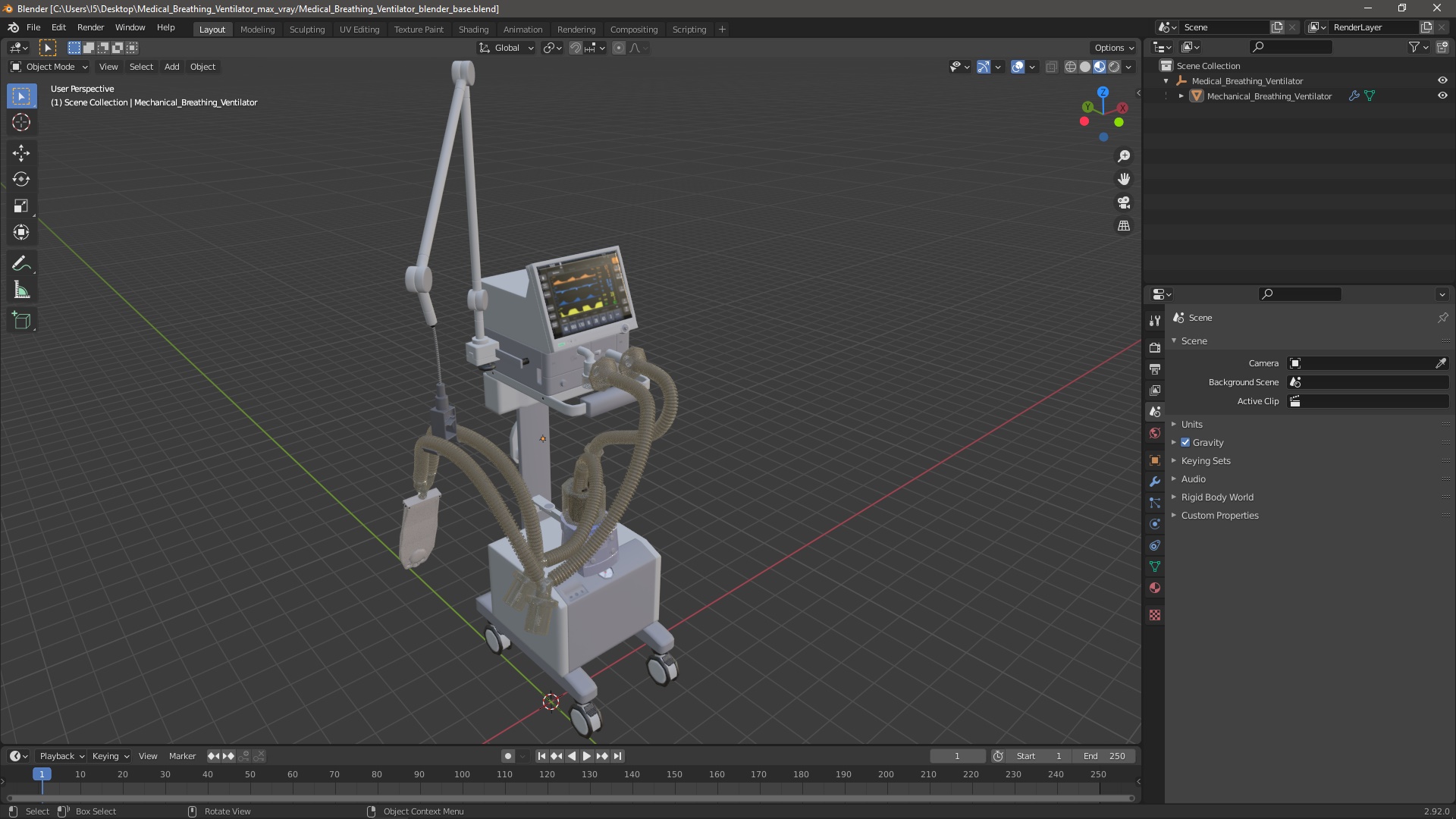Toggle snapping magnet icon
The image size is (1456, 819).
576,48
